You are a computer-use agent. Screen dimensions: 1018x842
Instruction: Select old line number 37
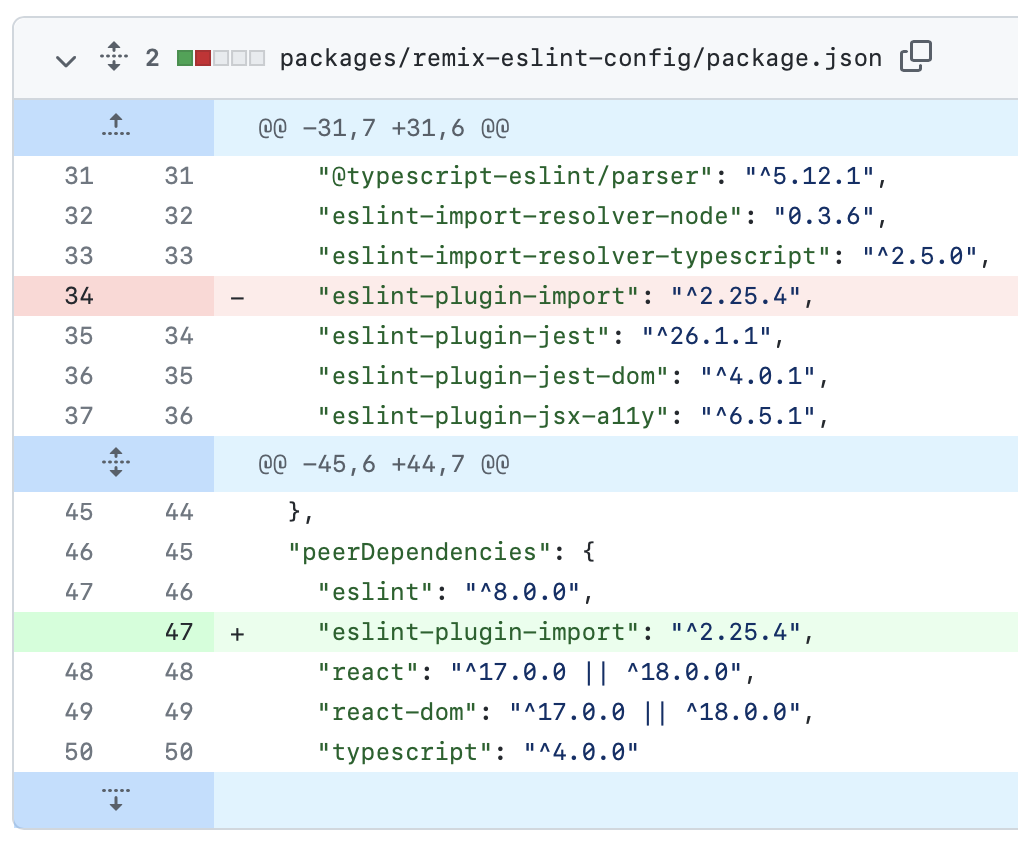(x=79, y=415)
